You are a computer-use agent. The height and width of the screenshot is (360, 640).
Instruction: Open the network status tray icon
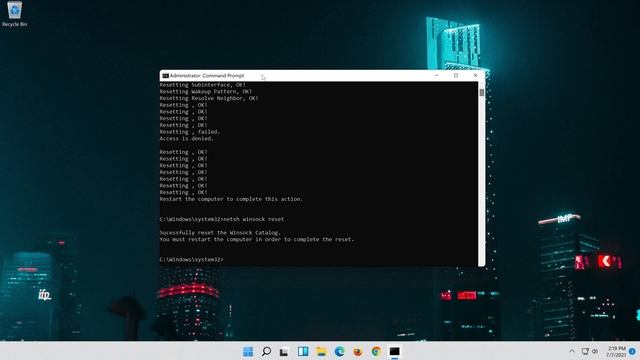pyautogui.click(x=585, y=351)
